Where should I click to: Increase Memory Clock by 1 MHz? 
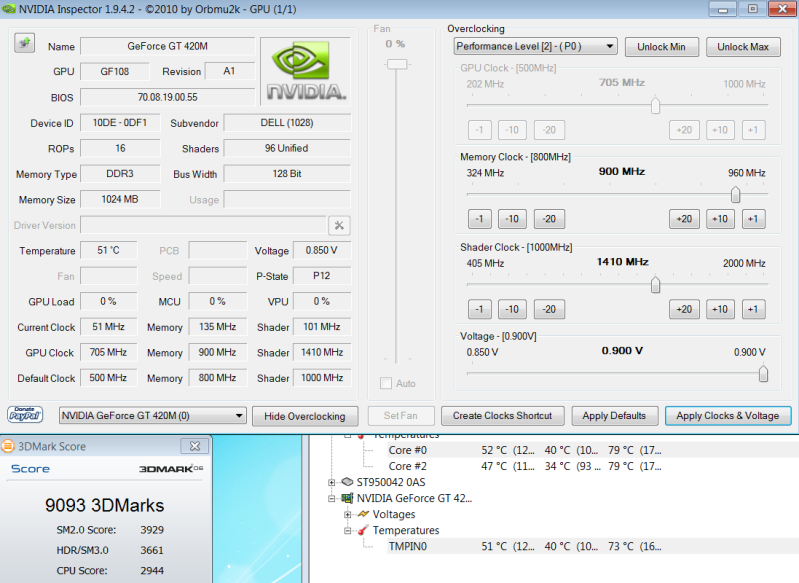[x=753, y=219]
